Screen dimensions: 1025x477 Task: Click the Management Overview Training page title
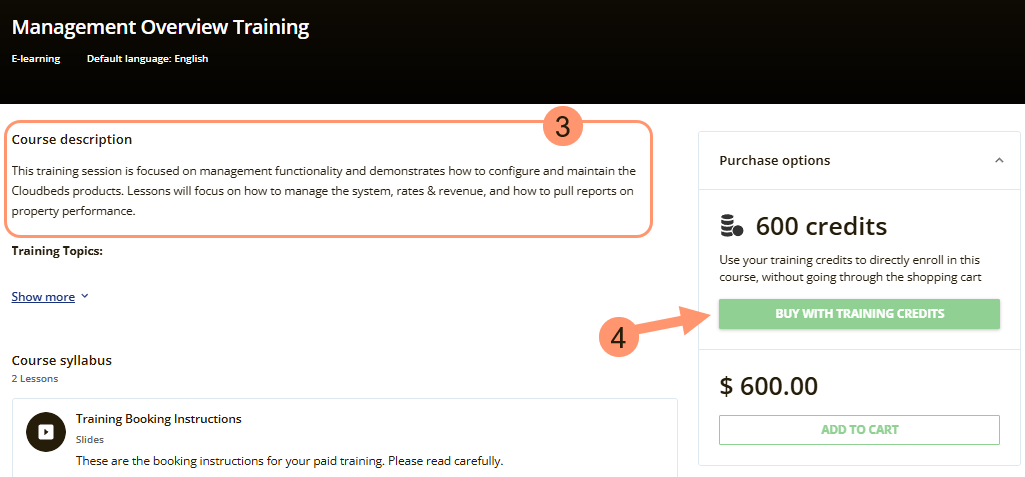coord(160,27)
